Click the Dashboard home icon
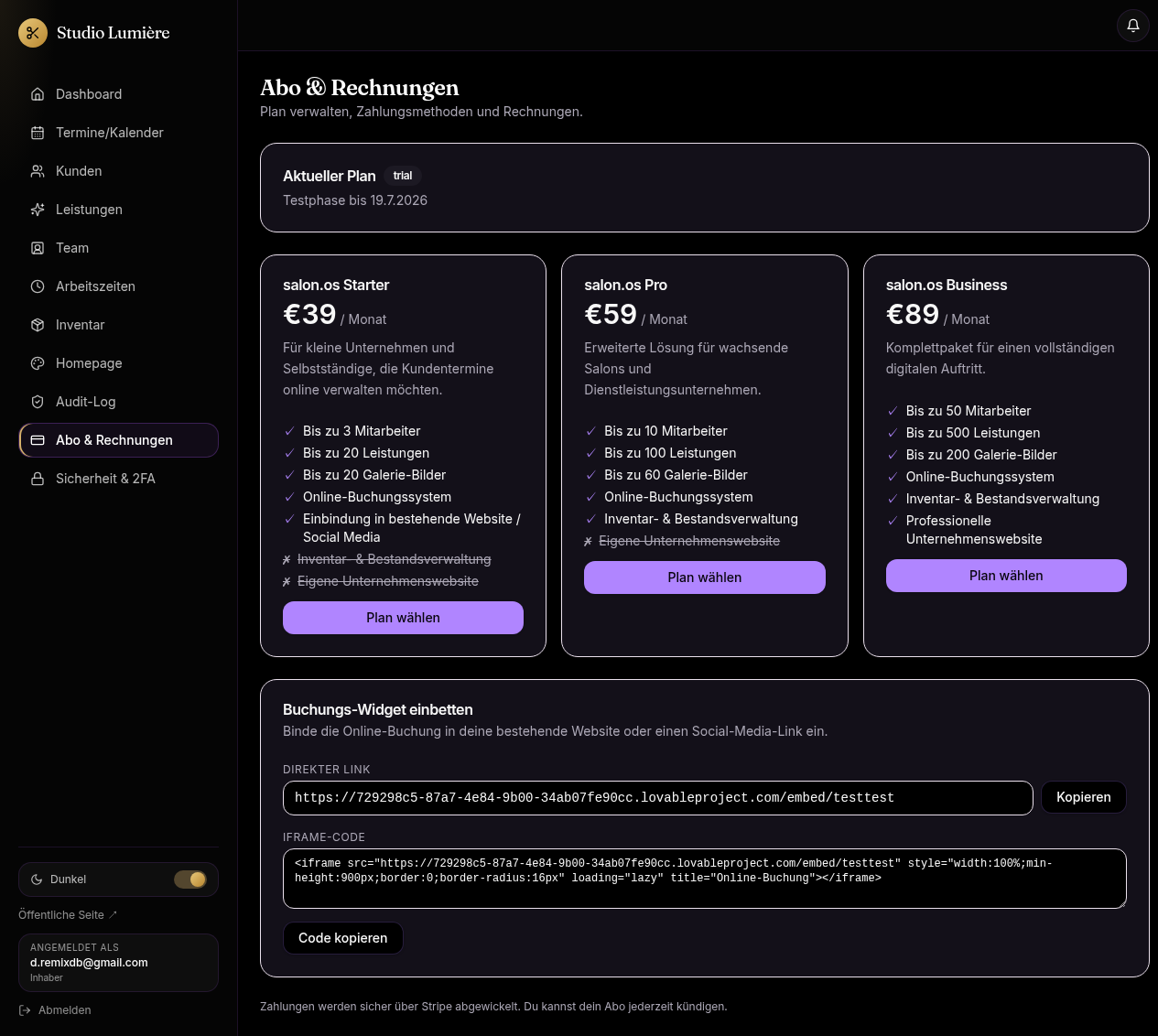Viewport: 1158px width, 1036px height. tap(38, 94)
